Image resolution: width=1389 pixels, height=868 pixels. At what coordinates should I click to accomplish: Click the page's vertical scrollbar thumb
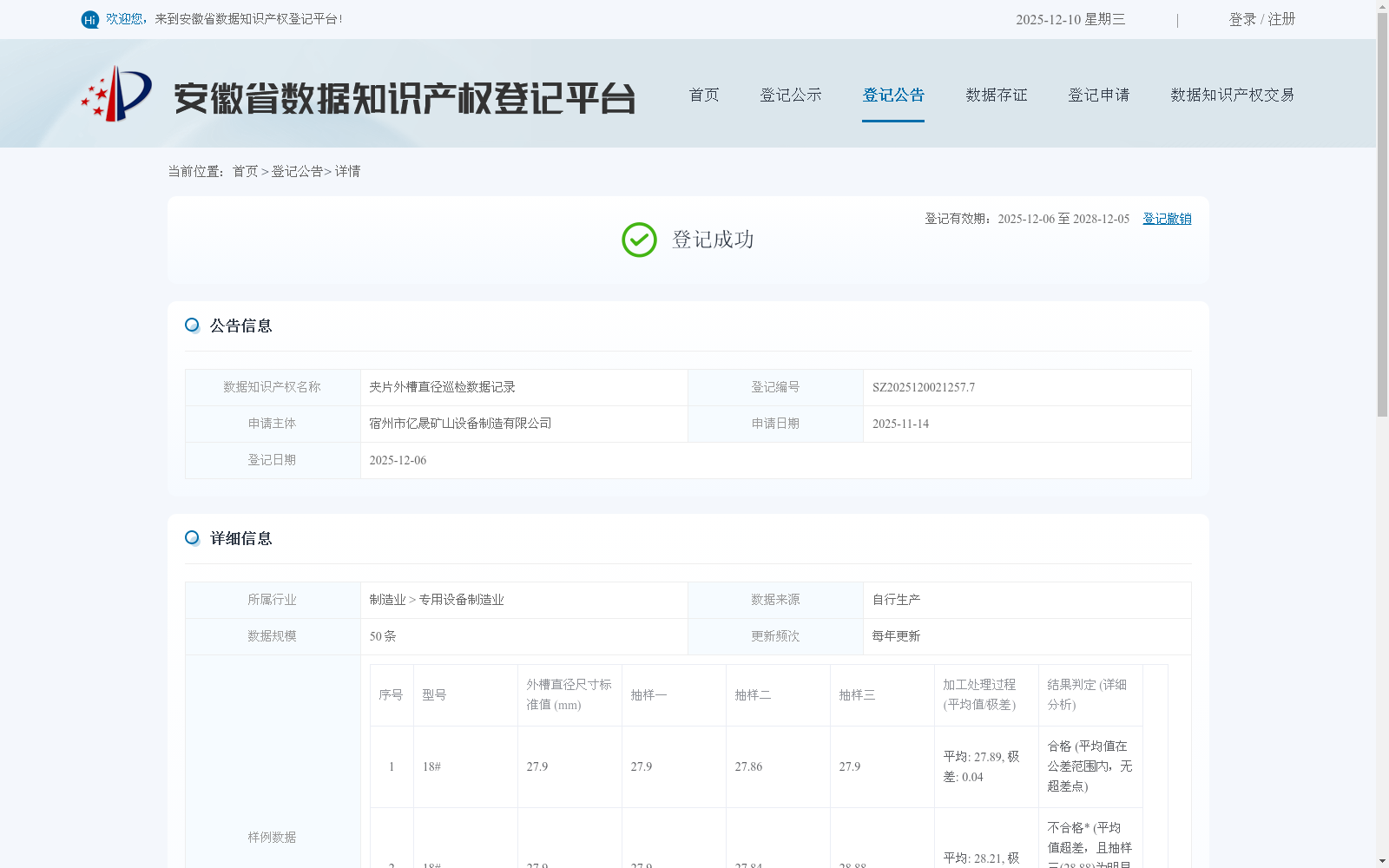(x=1382, y=215)
